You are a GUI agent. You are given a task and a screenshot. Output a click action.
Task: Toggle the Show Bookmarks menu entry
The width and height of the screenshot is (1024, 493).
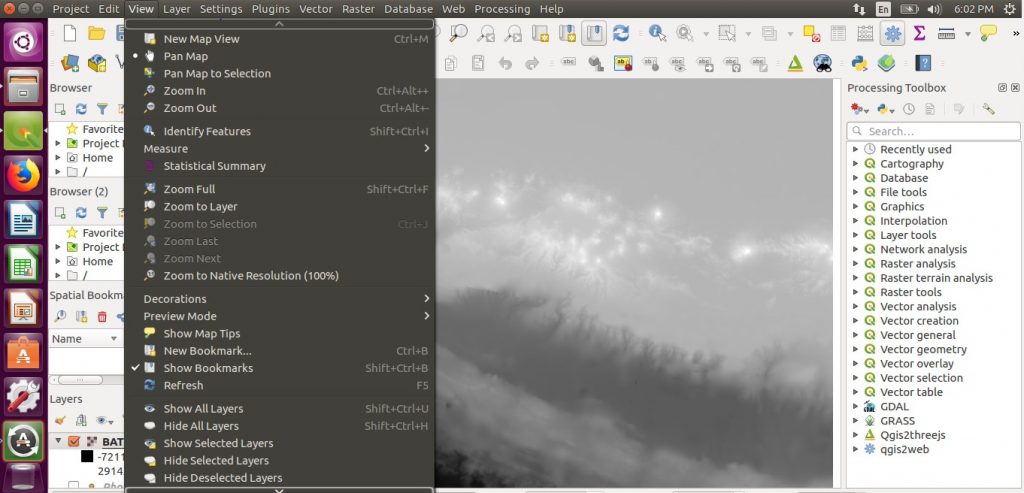point(280,368)
